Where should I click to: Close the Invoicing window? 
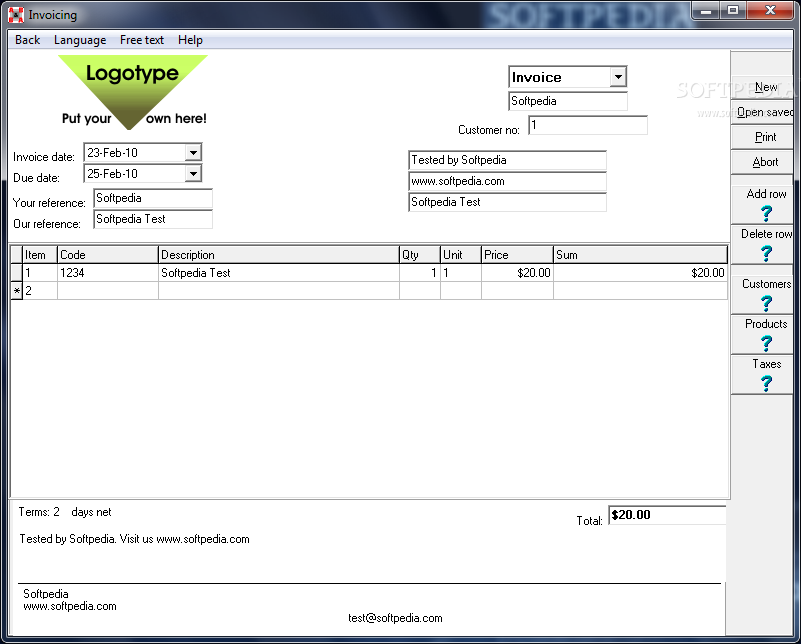770,10
